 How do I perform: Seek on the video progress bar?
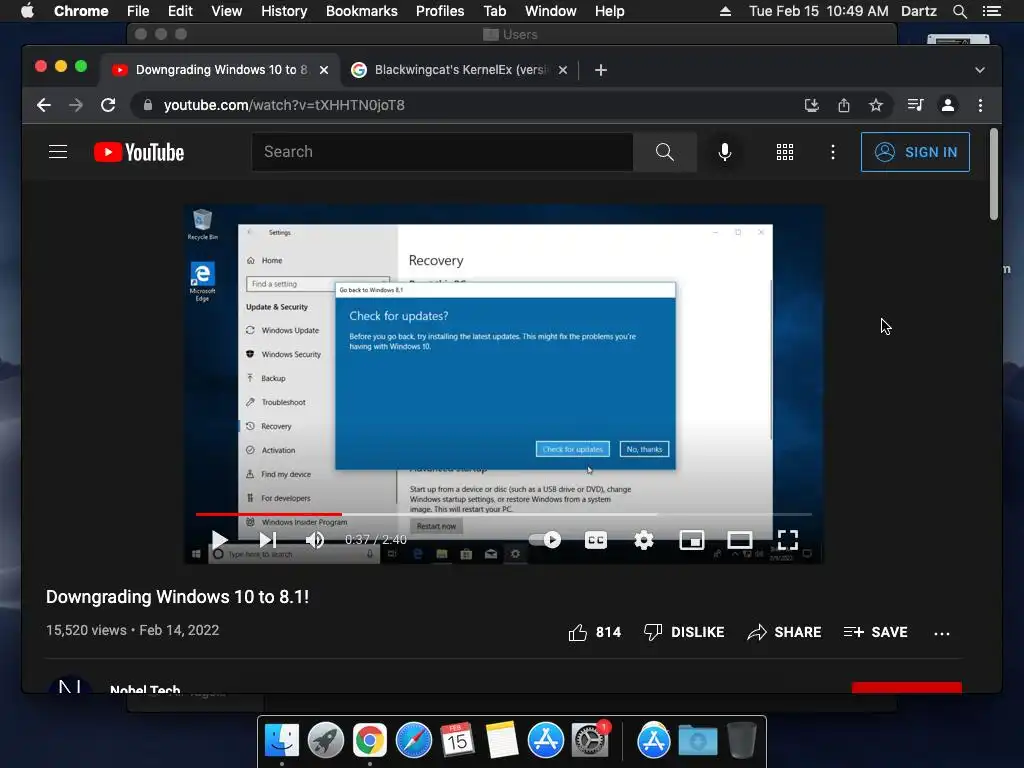coord(504,515)
